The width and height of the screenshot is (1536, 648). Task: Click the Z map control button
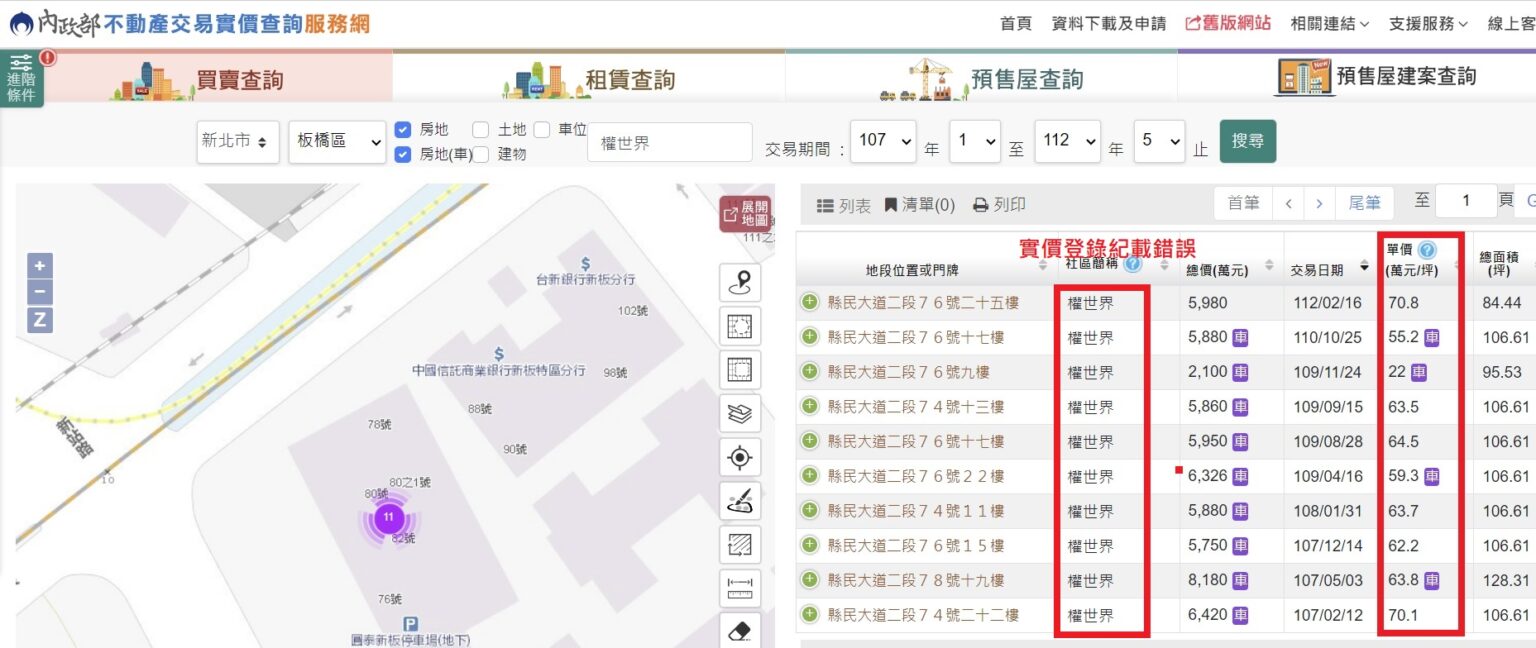tap(40, 320)
